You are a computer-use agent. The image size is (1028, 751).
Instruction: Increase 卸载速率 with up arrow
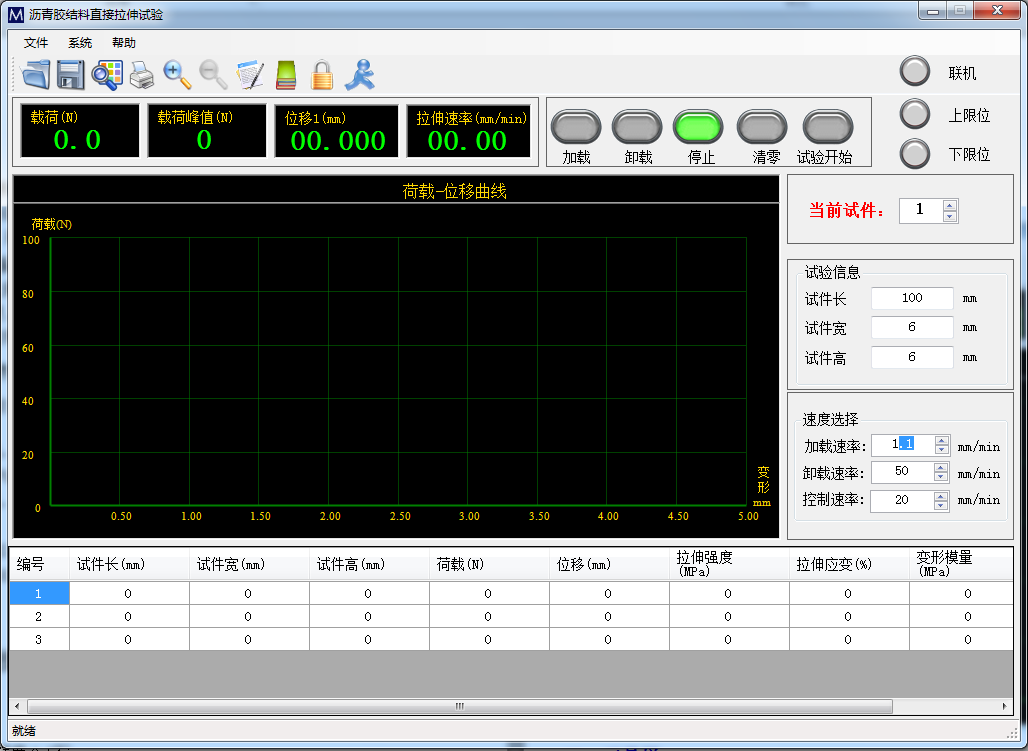941,467
